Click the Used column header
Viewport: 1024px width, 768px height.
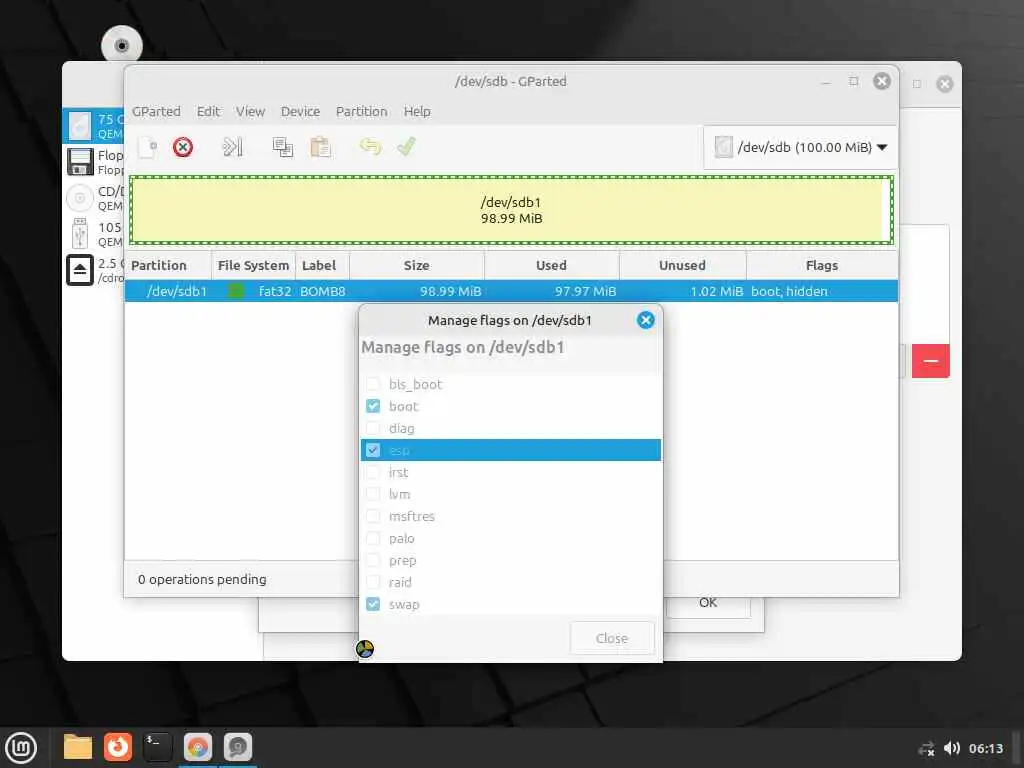click(551, 265)
